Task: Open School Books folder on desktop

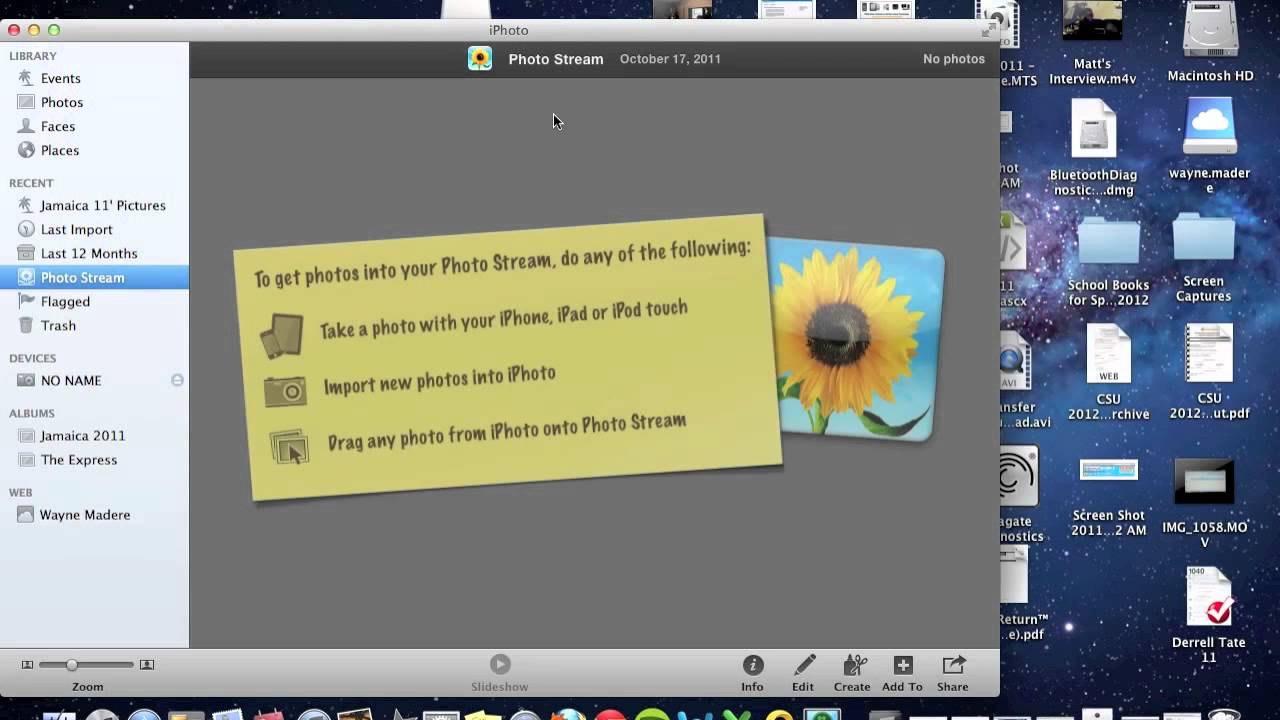Action: pyautogui.click(x=1108, y=260)
